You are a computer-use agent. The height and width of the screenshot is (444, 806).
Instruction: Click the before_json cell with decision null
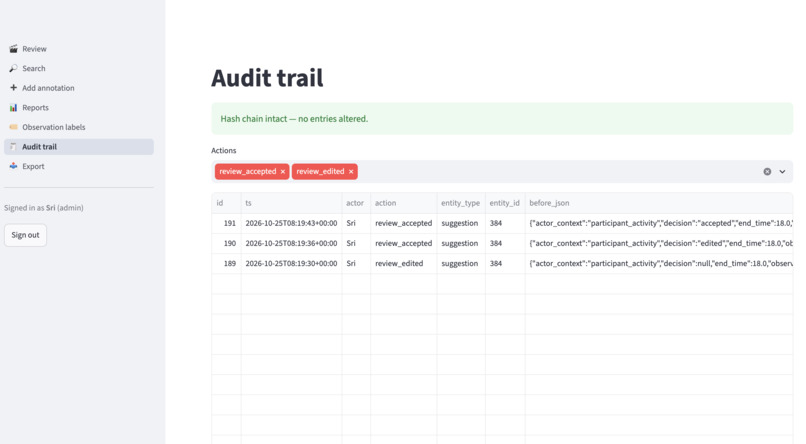click(659, 263)
